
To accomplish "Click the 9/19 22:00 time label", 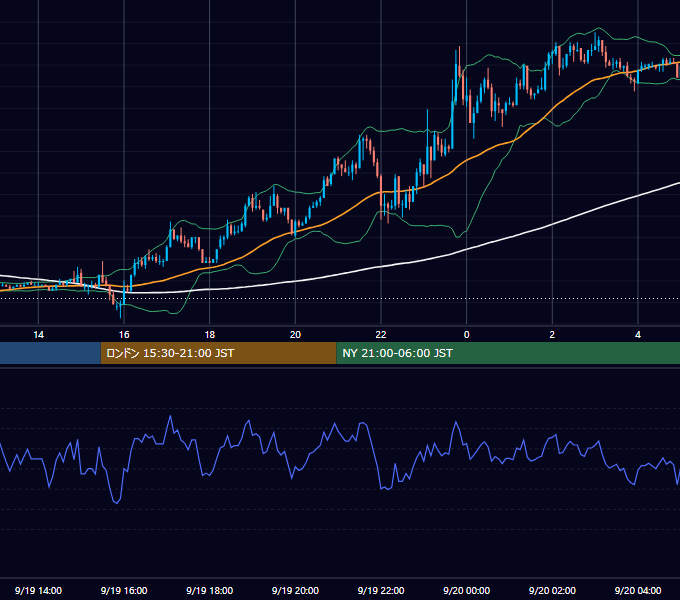I will (381, 590).
